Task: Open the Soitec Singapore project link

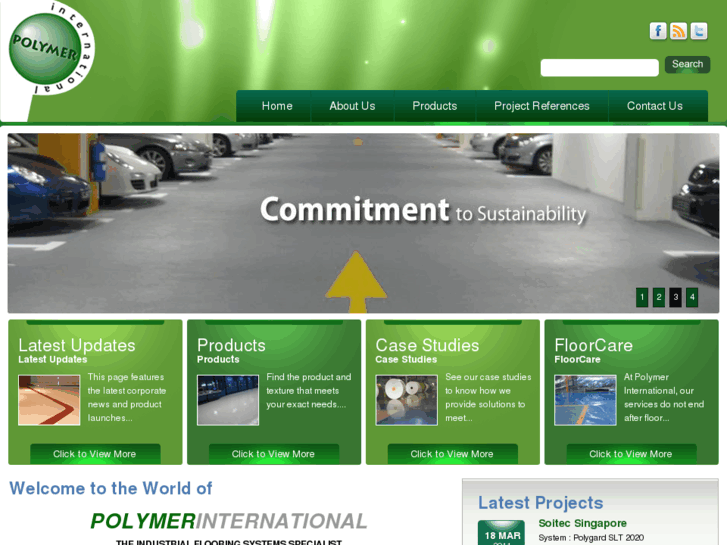Action: [x=582, y=523]
